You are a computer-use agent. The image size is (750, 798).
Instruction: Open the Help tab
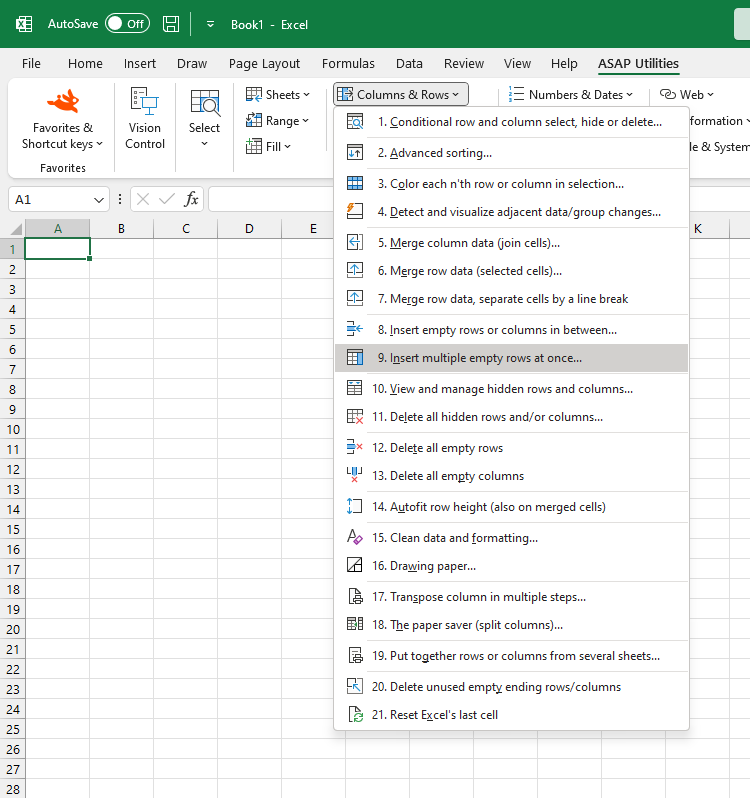(564, 64)
